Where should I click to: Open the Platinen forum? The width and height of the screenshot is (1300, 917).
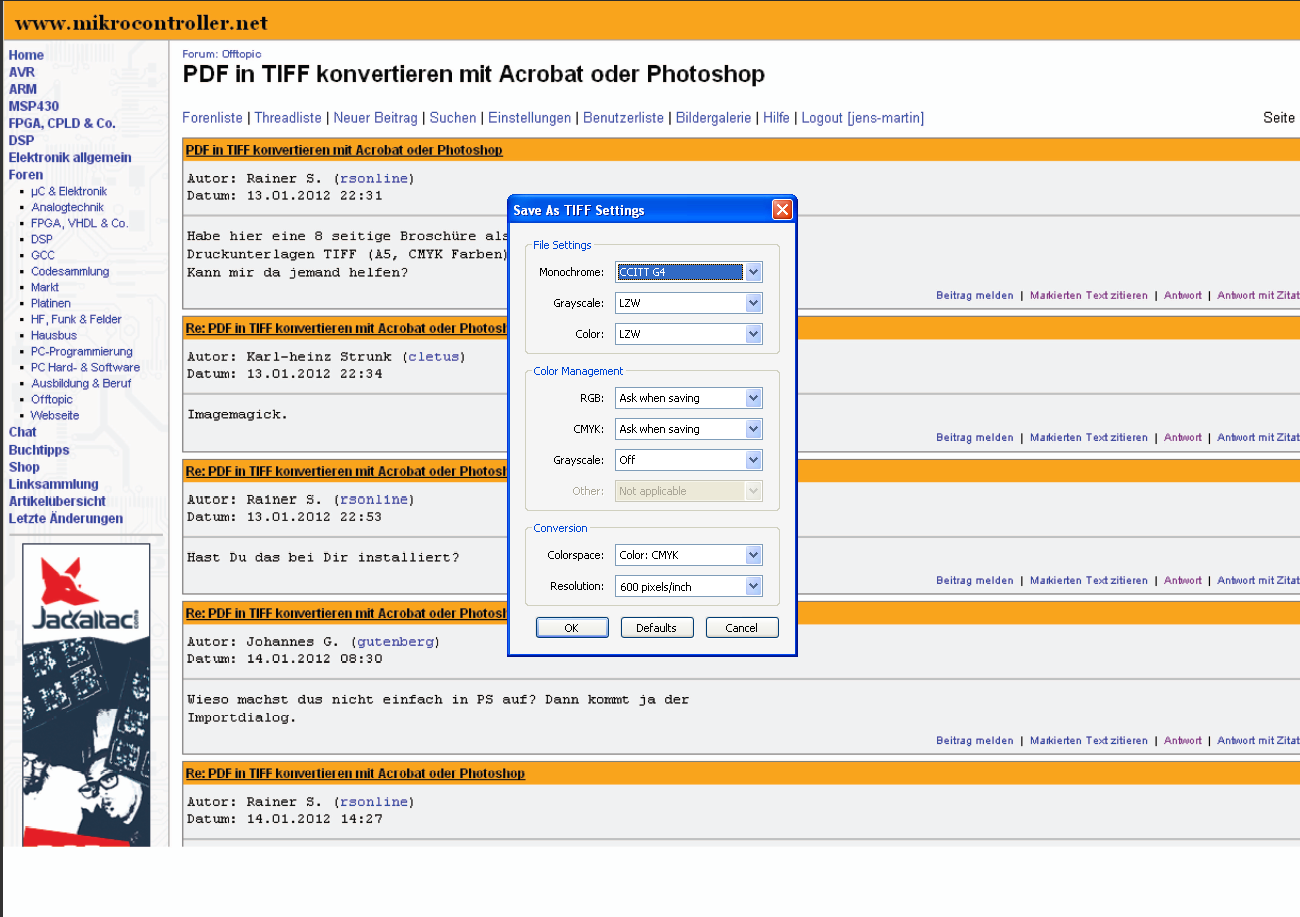(51, 303)
